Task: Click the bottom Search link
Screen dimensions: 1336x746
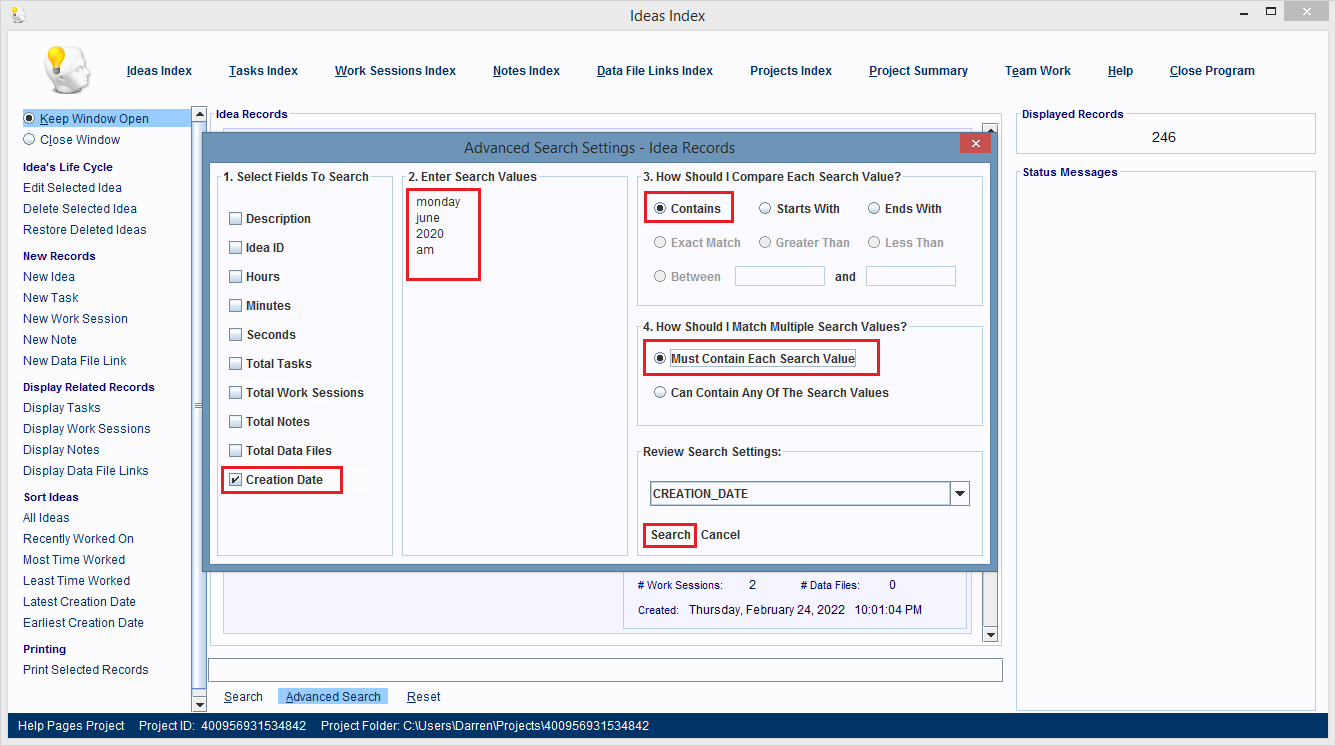Action: pos(243,697)
